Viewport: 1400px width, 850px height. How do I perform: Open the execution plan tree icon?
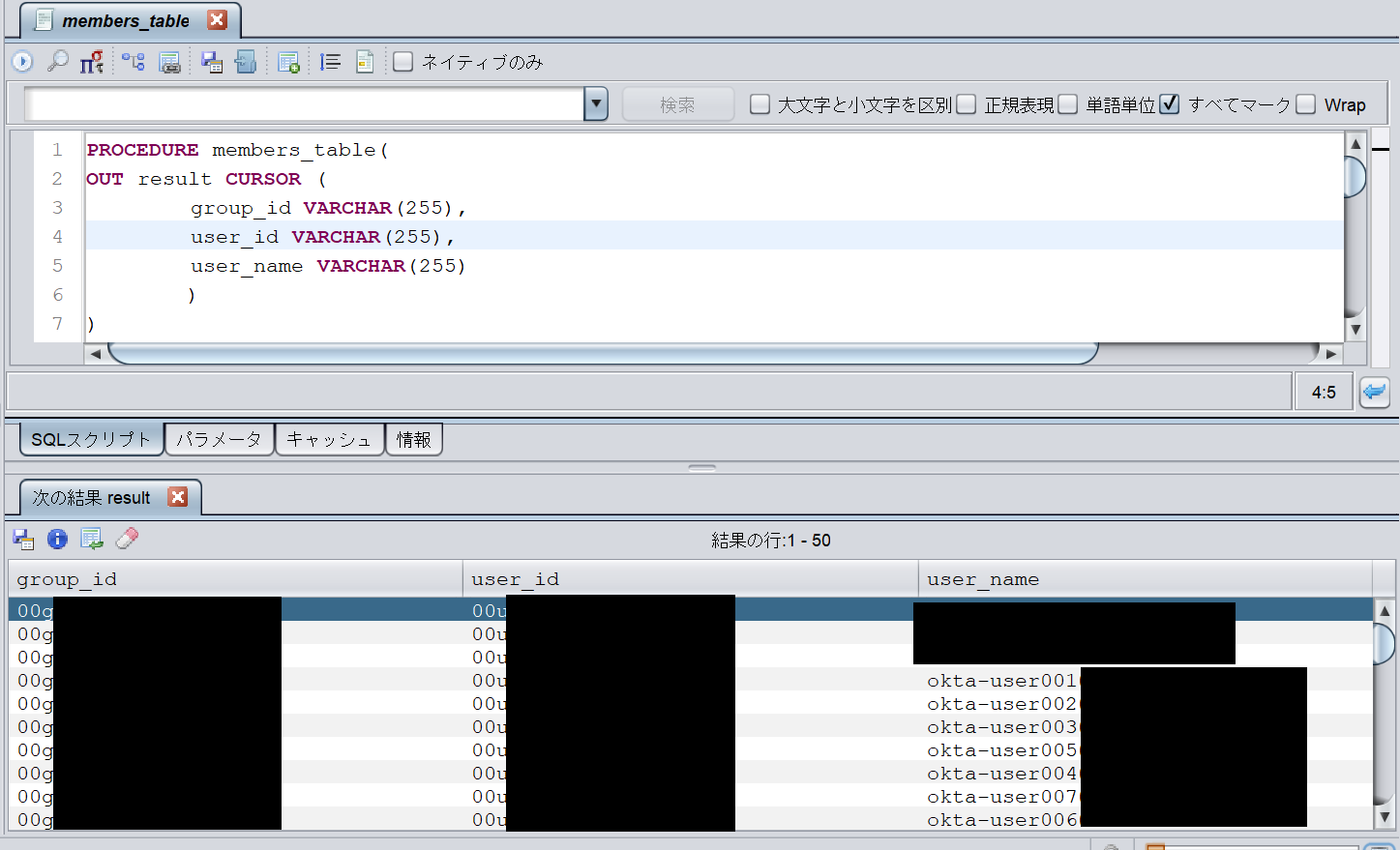(133, 62)
